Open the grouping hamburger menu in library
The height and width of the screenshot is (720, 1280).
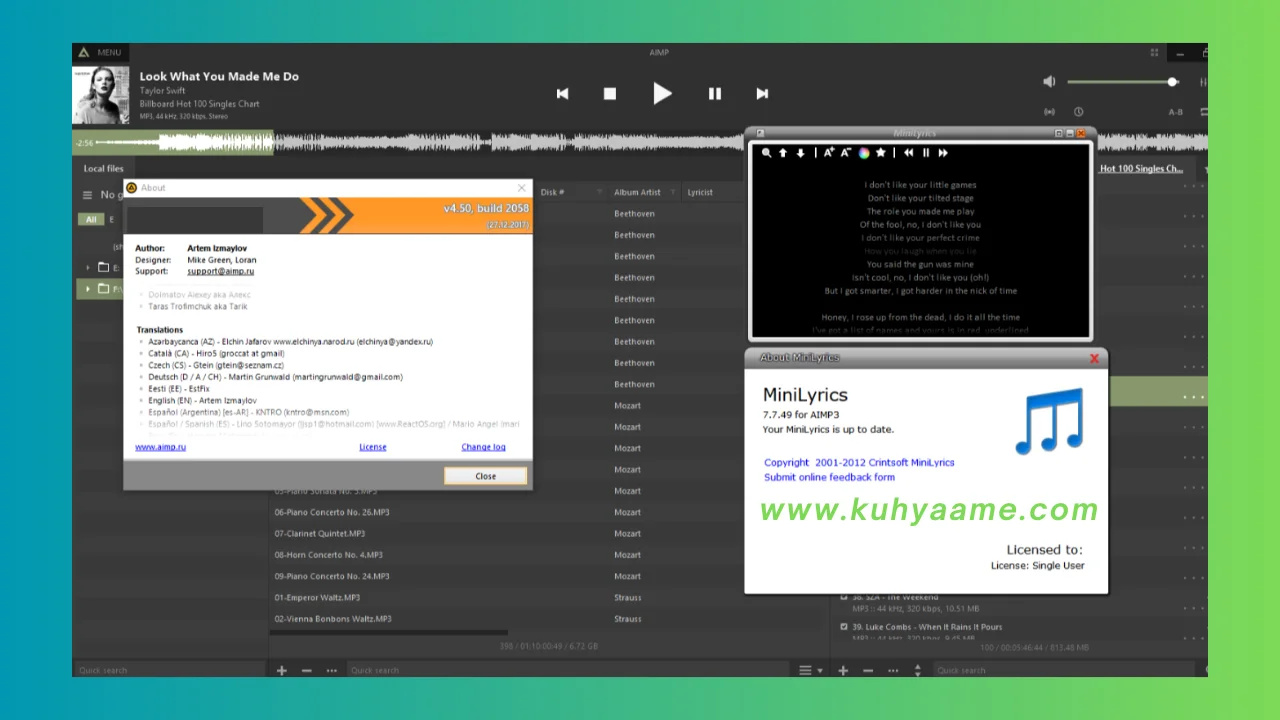click(x=88, y=195)
